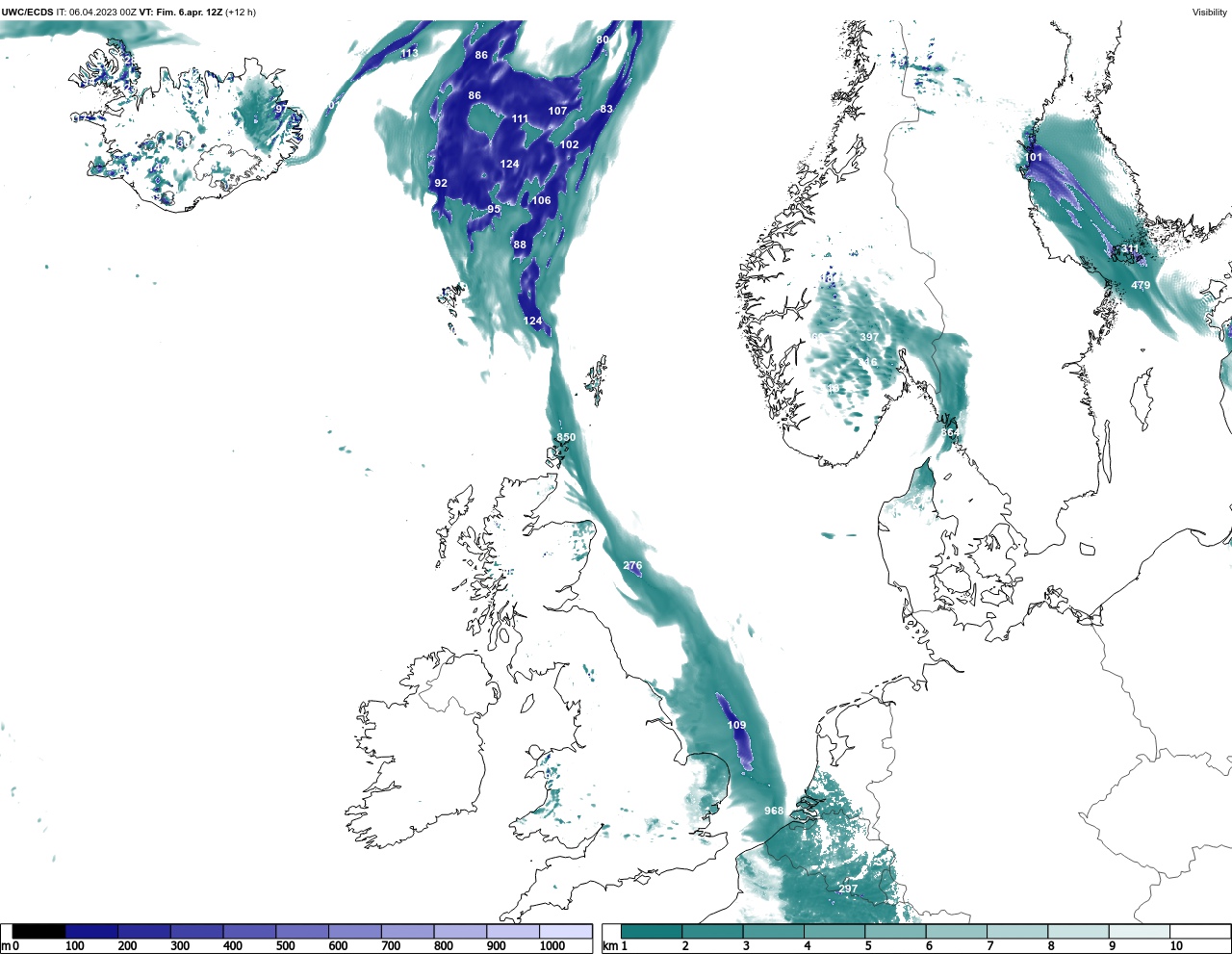
Task: Select the 95 visibility value
Action: point(494,209)
